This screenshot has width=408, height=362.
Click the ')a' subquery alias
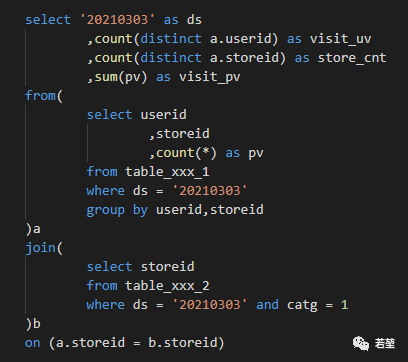[x=33, y=229]
